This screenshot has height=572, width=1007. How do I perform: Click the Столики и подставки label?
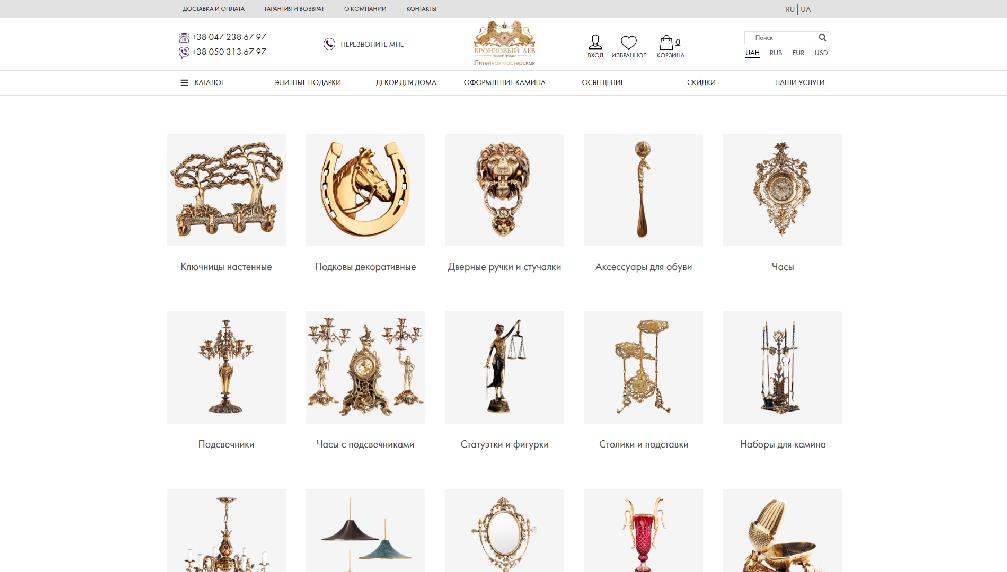point(644,444)
